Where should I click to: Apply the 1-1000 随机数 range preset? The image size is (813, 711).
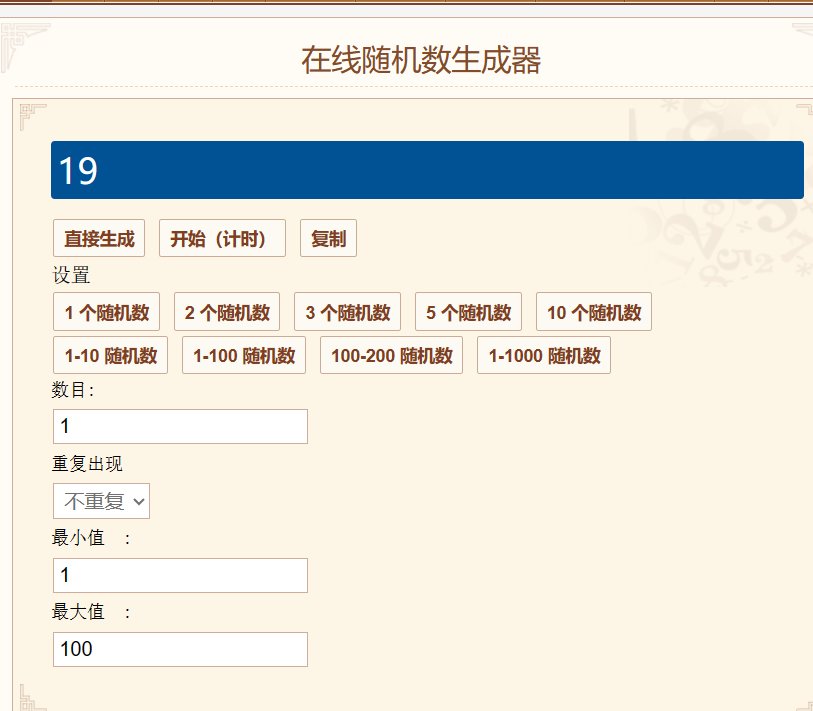click(x=544, y=355)
